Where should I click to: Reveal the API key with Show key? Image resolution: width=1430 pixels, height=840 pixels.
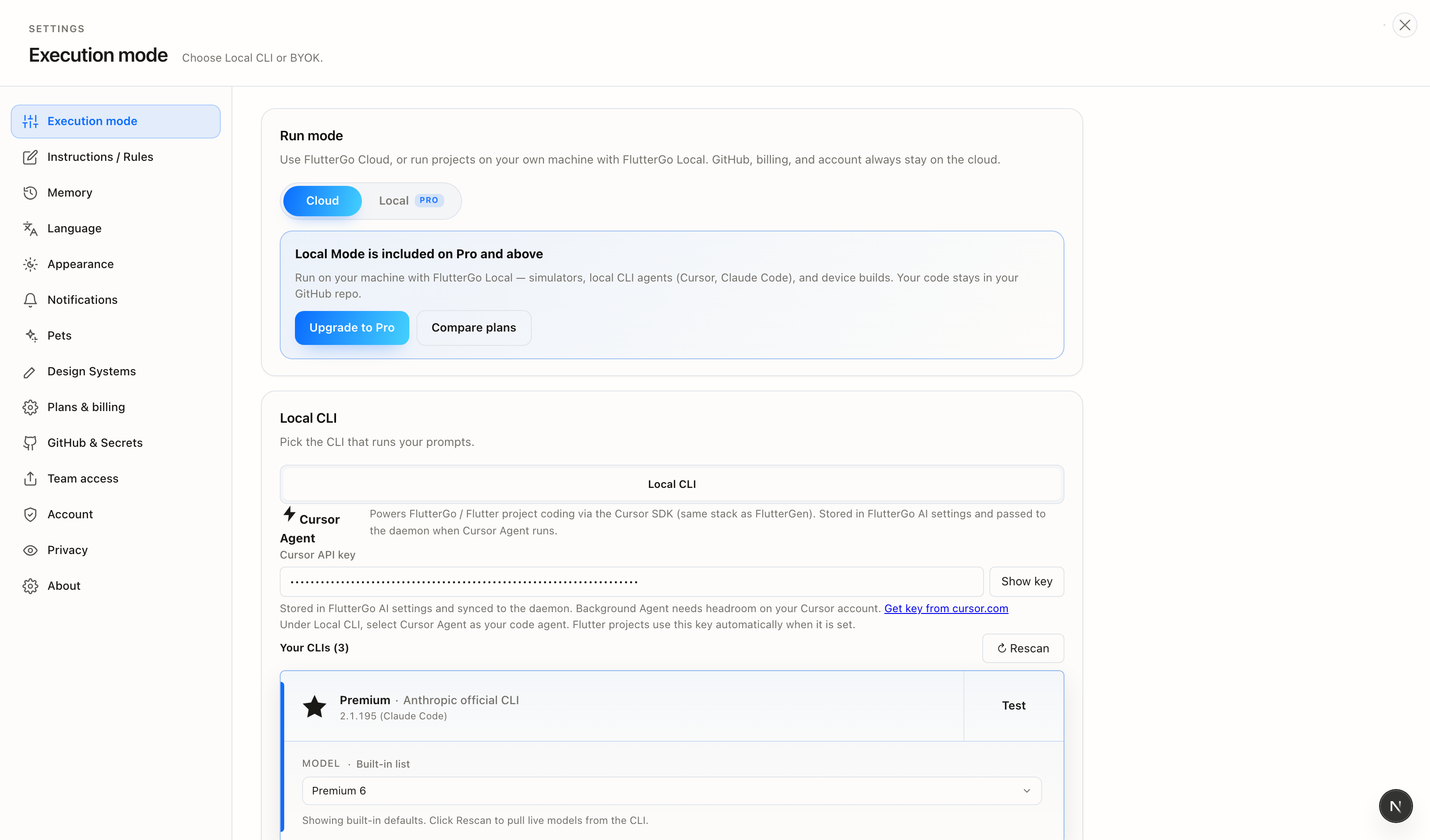(1026, 582)
